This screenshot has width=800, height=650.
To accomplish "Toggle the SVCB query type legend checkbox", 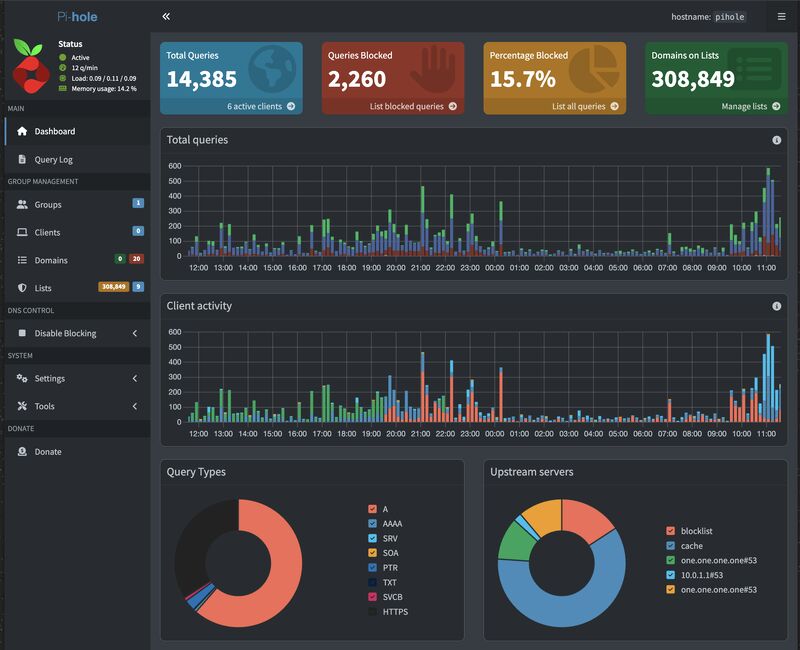I will pyautogui.click(x=372, y=597).
